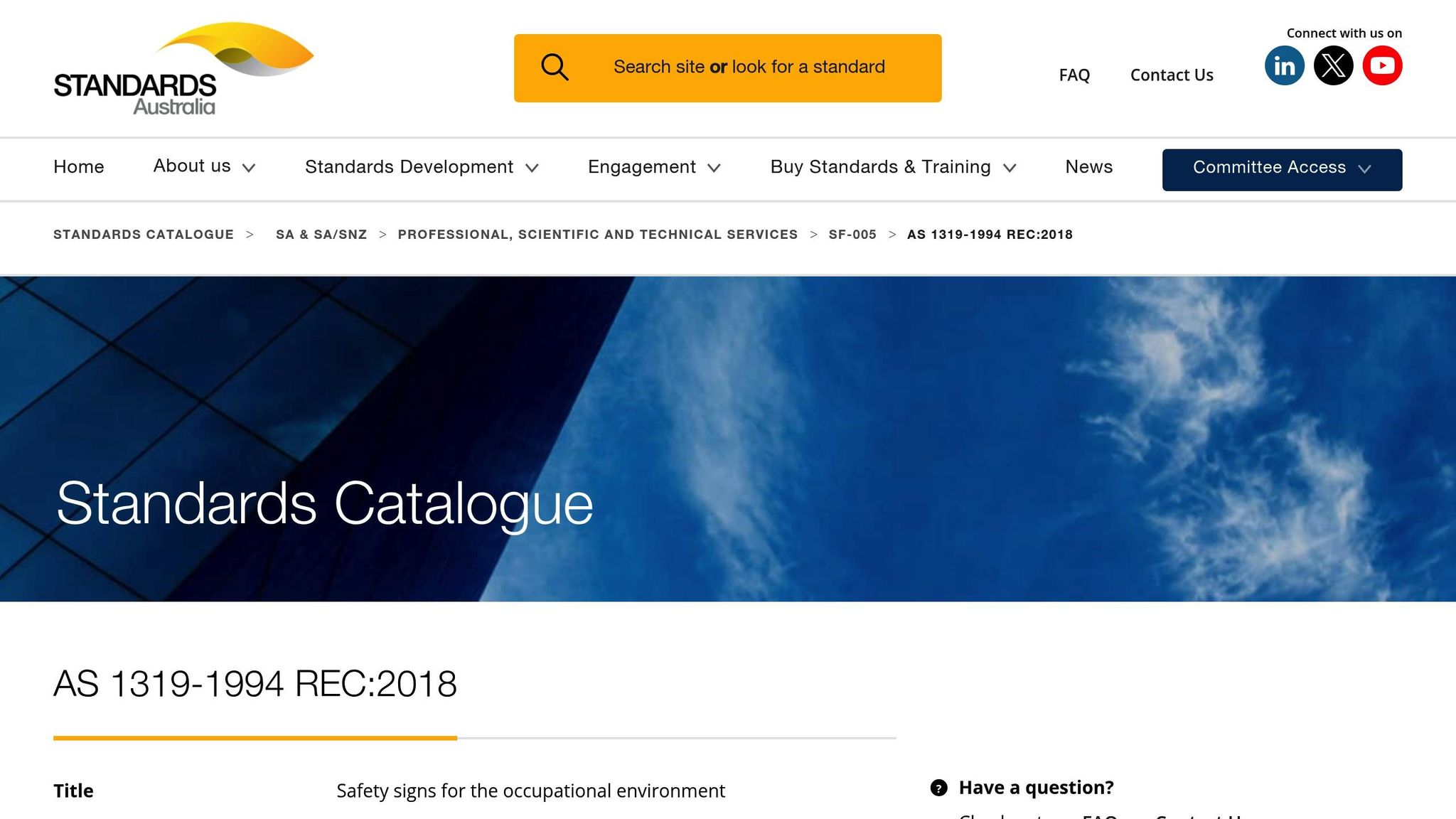Image resolution: width=1456 pixels, height=819 pixels.
Task: Open the LinkedIn social icon
Action: tap(1284, 66)
